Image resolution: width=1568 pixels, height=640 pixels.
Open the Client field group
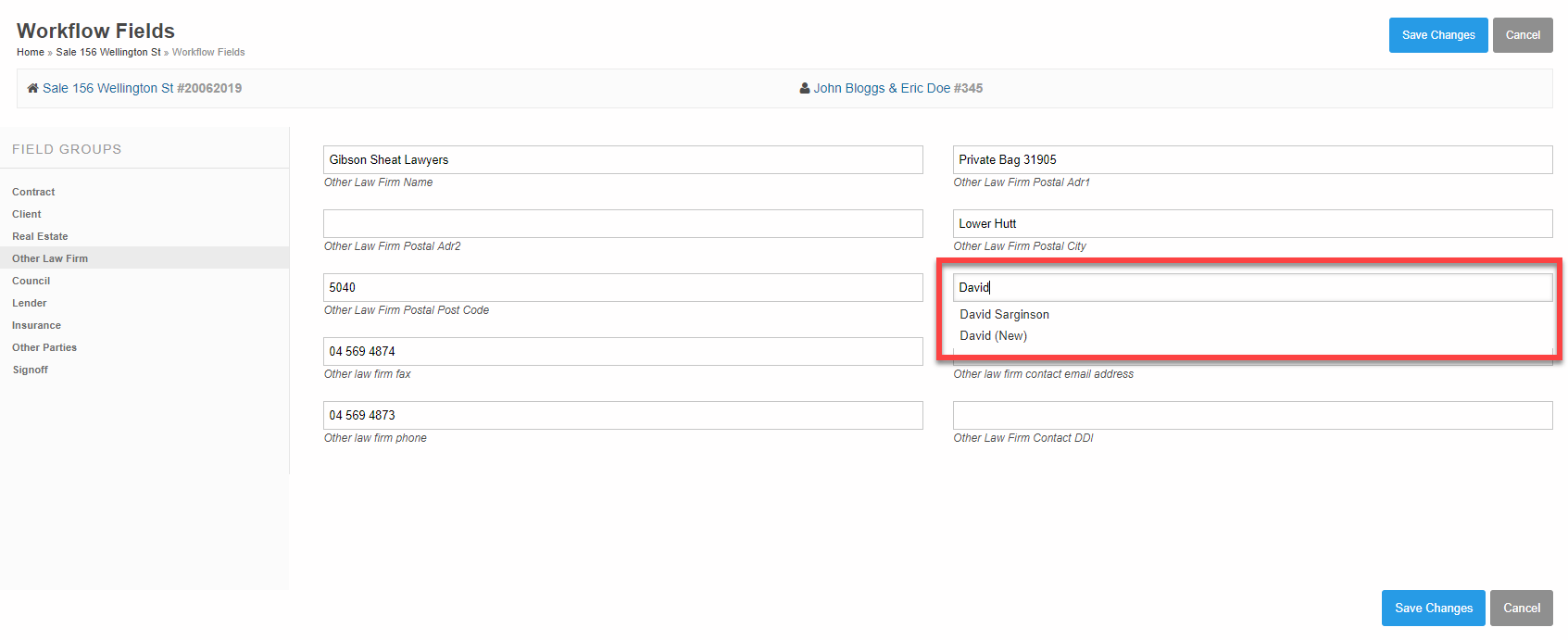[27, 214]
